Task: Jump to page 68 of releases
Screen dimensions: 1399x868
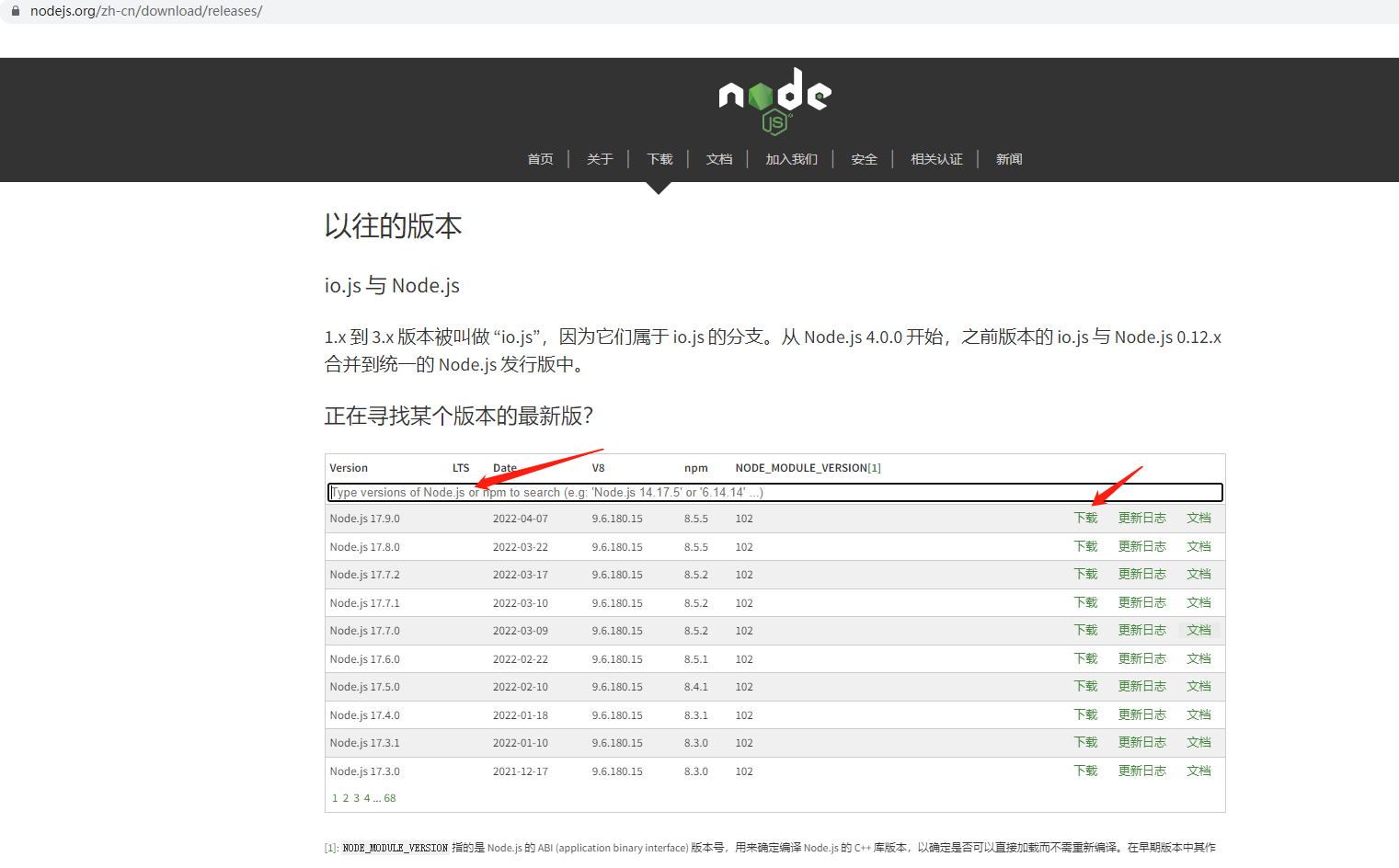Action: pos(389,797)
